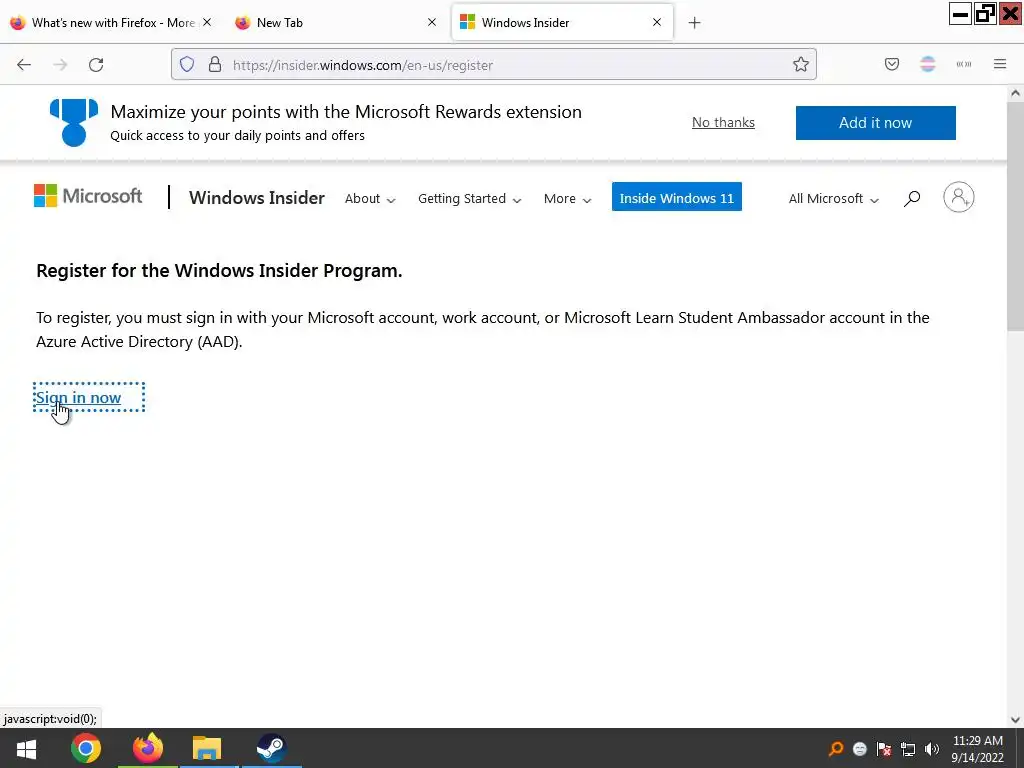1024x768 pixels.
Task: Open File Explorer from the taskbar
Action: point(207,748)
